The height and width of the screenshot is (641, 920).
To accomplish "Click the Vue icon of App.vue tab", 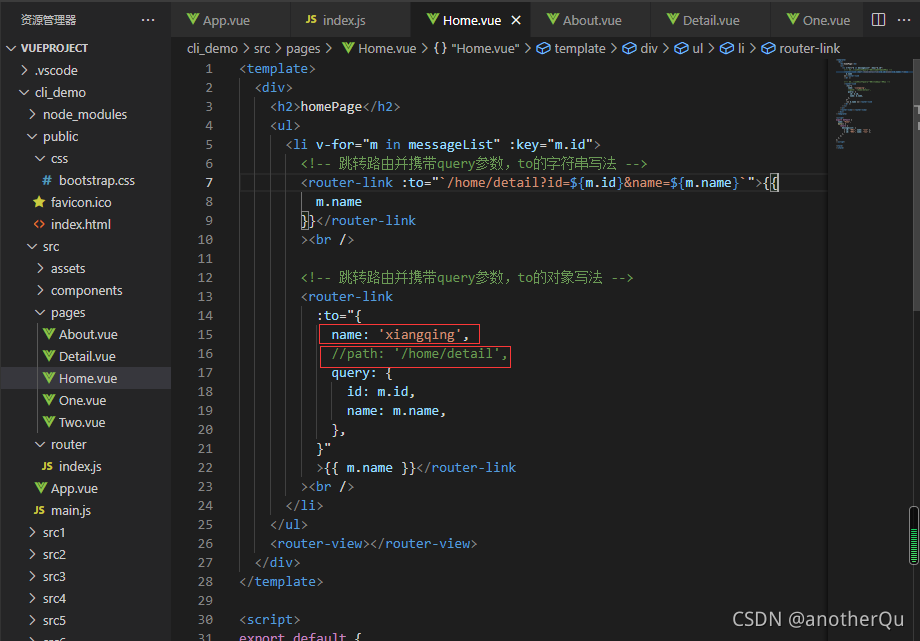I will (x=192, y=19).
